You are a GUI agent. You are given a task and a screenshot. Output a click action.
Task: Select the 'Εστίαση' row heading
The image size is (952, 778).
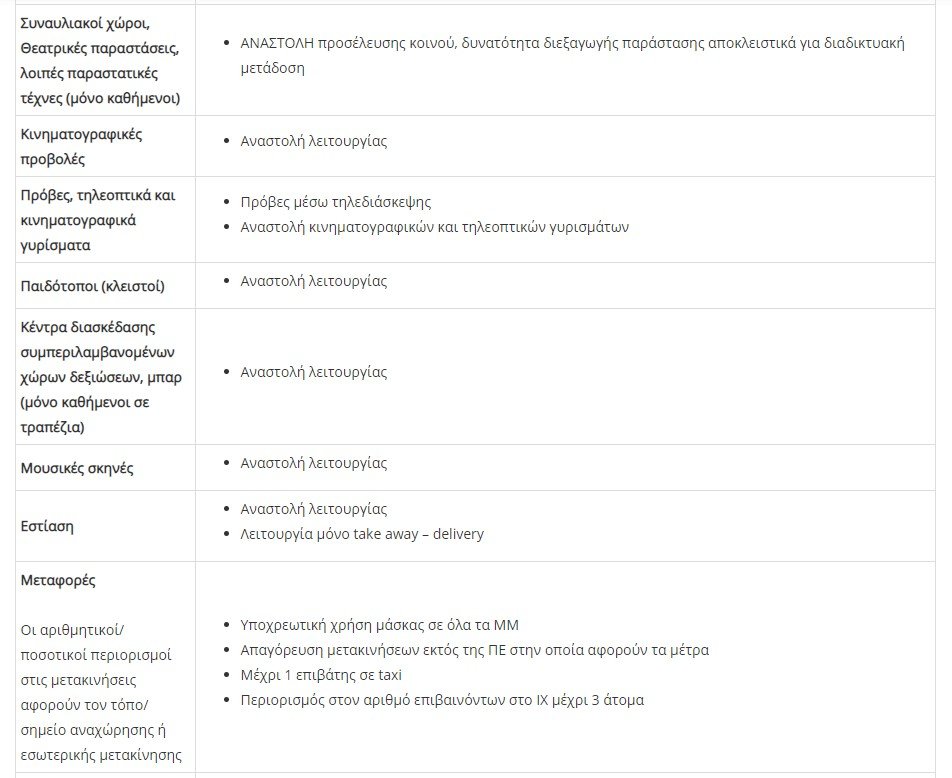pyautogui.click(x=47, y=526)
